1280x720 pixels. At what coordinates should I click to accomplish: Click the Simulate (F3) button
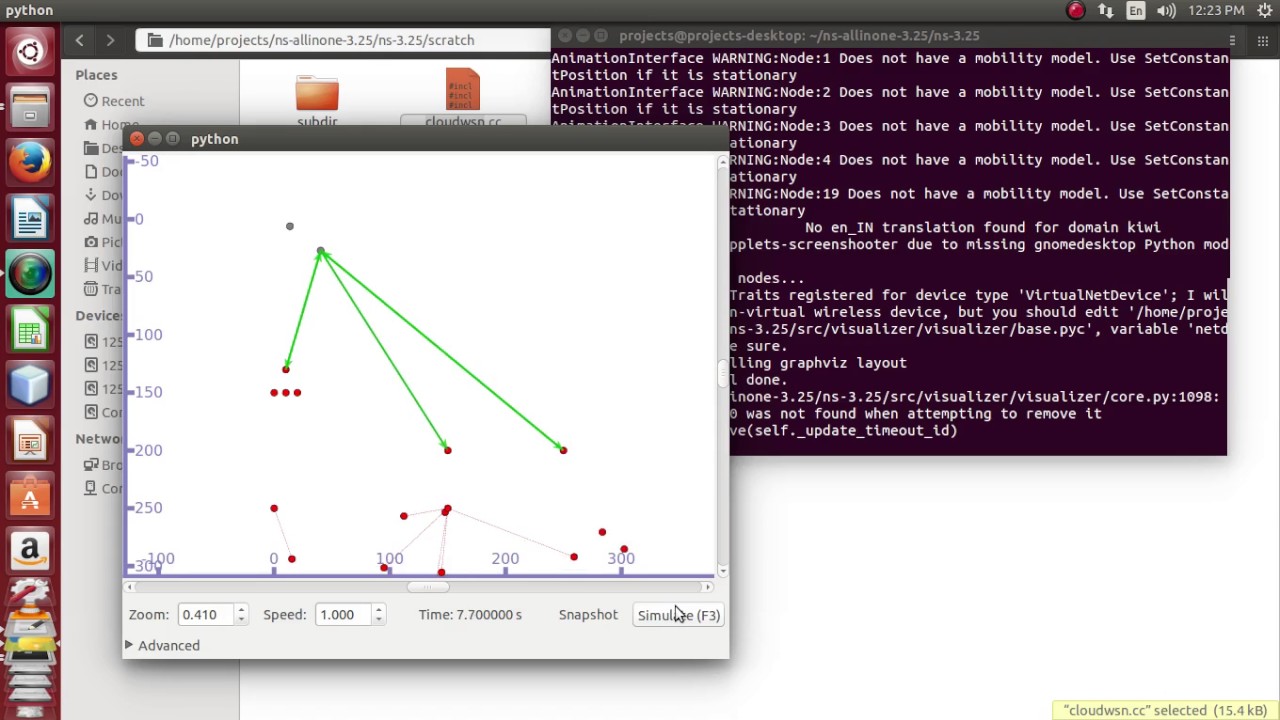point(679,615)
